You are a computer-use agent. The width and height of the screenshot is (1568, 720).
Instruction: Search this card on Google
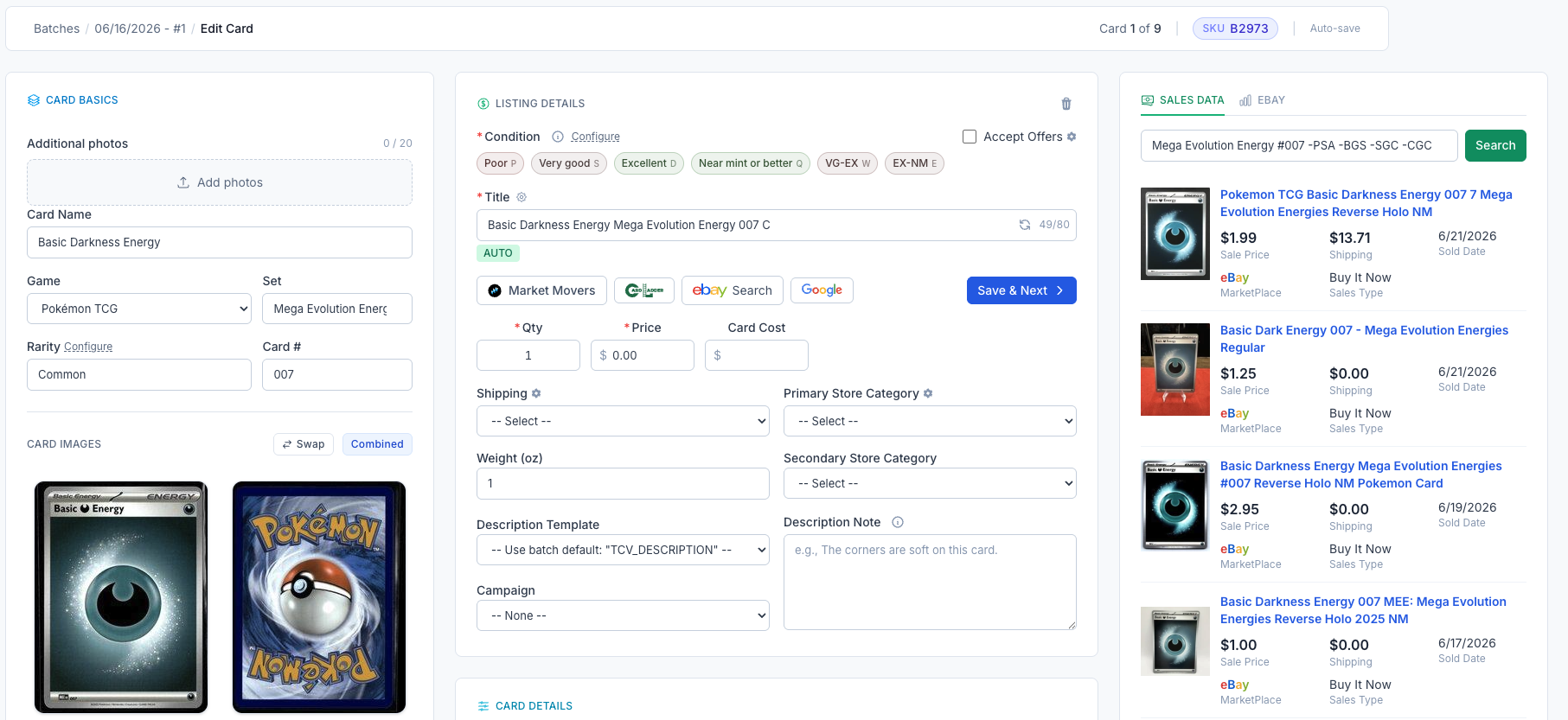[x=822, y=290]
